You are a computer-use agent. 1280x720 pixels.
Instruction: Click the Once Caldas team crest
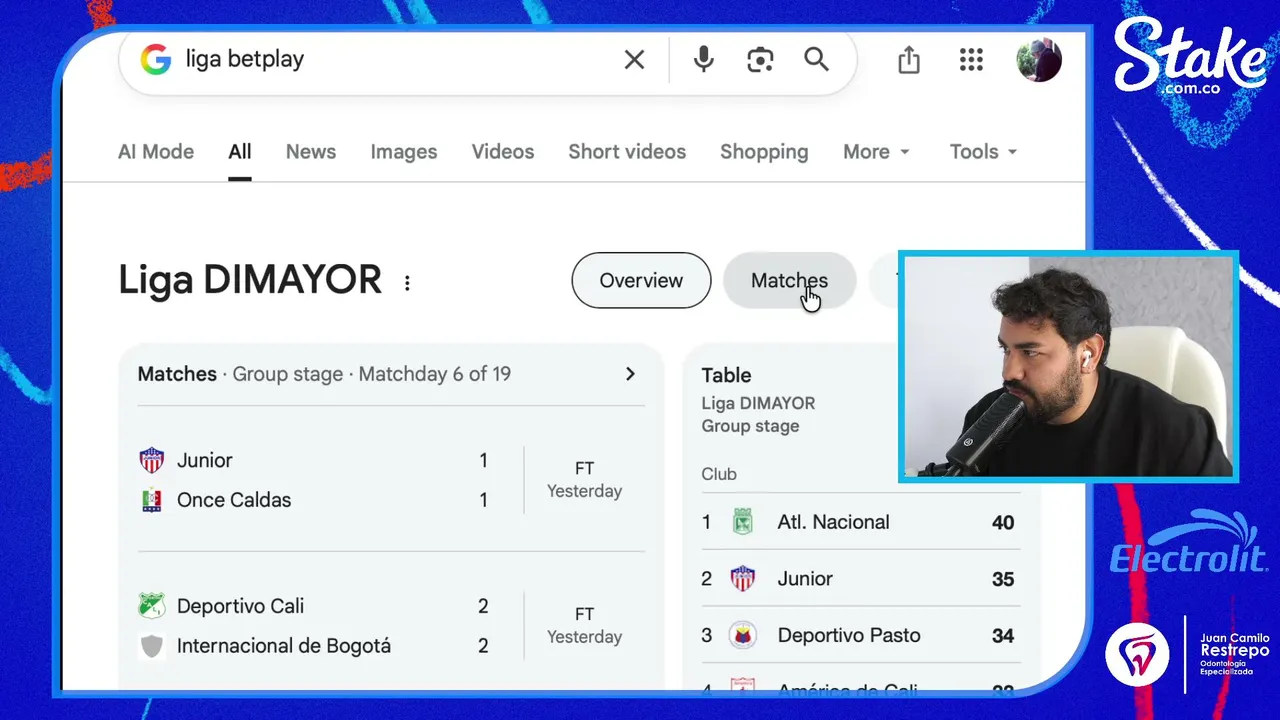tap(151, 500)
